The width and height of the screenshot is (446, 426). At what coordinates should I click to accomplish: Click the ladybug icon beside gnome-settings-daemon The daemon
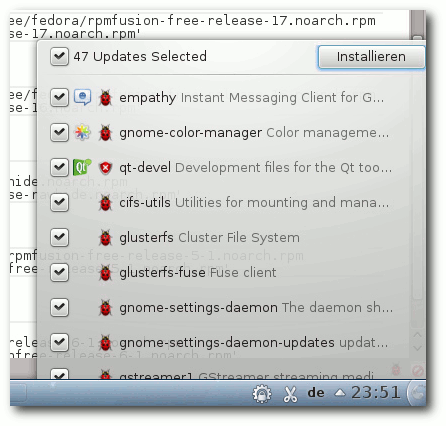pyautogui.click(x=106, y=308)
